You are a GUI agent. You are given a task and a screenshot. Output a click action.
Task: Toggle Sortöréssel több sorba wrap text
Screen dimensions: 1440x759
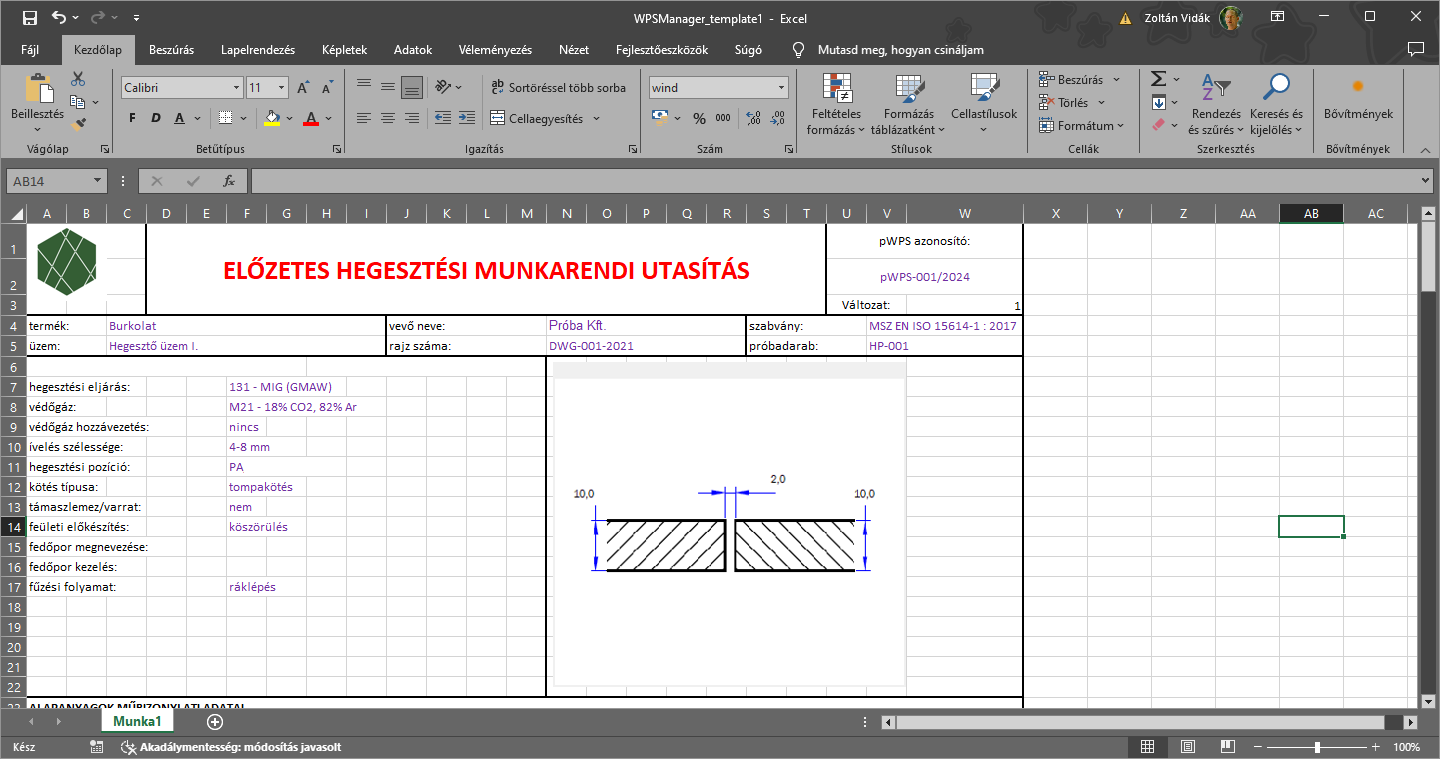558,88
